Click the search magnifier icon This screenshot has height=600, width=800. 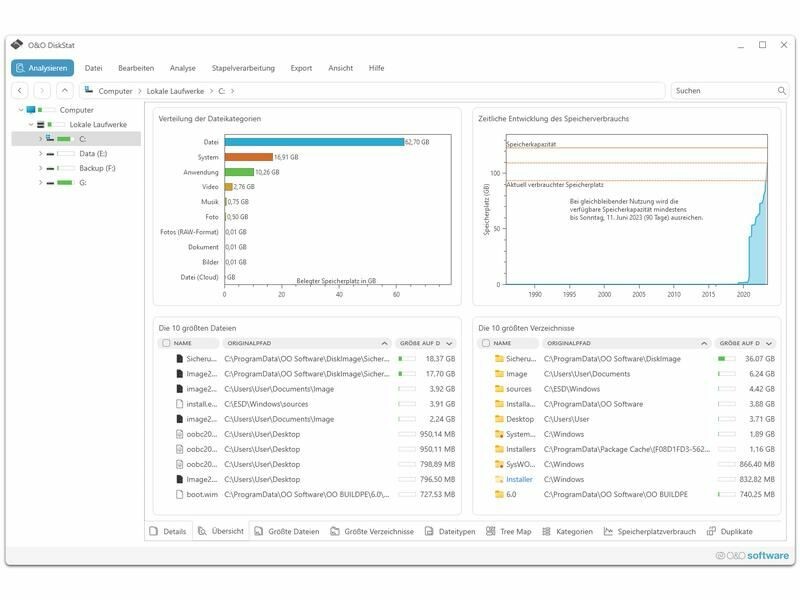[782, 91]
